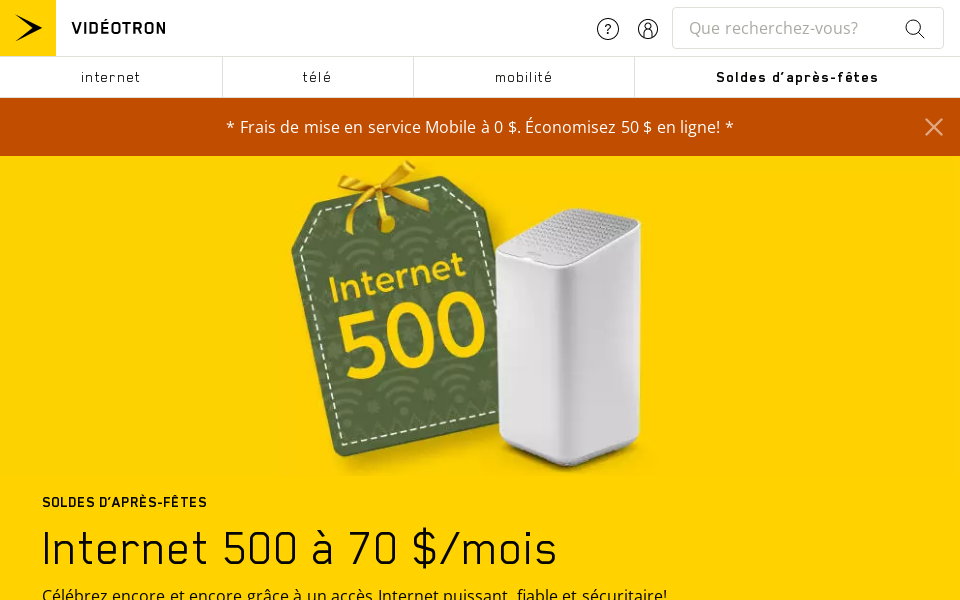The image size is (960, 600).
Task: Go to Soldes d'après-fêtes menu item
Action: pyautogui.click(x=797, y=77)
